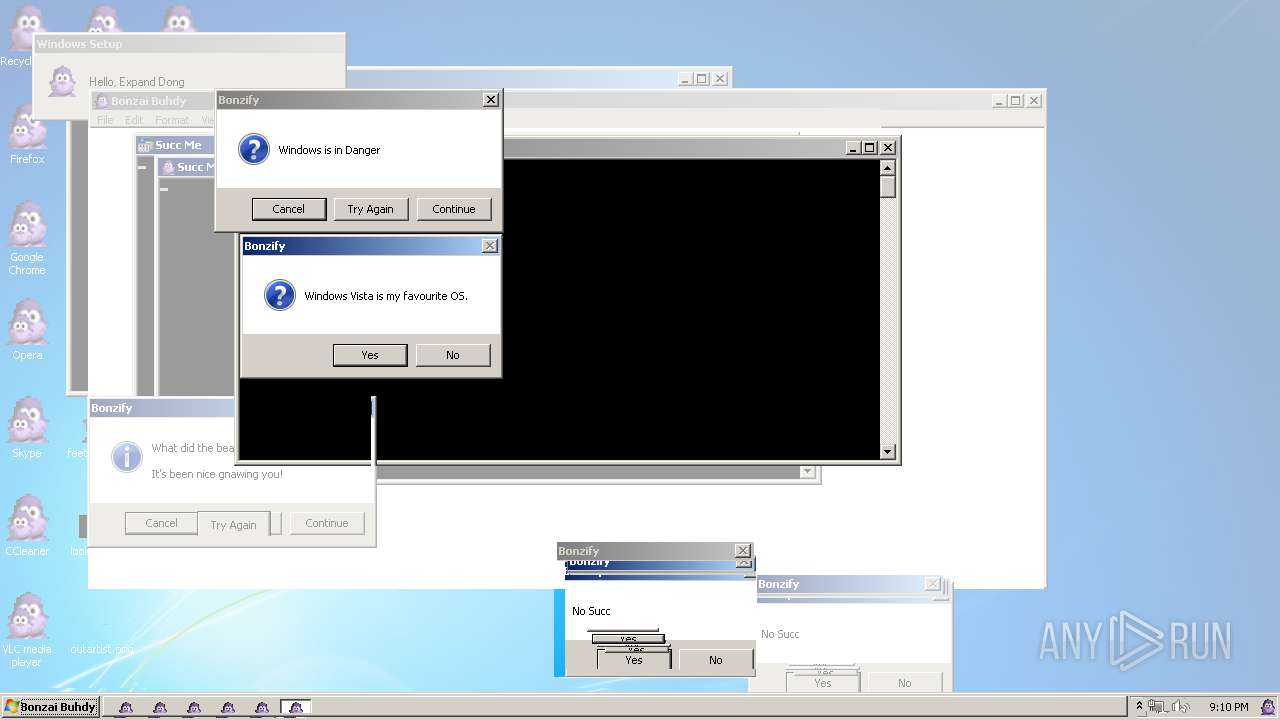The width and height of the screenshot is (1280, 720).
Task: Answer Yes to Windows Vista favourite OS
Action: pos(370,355)
